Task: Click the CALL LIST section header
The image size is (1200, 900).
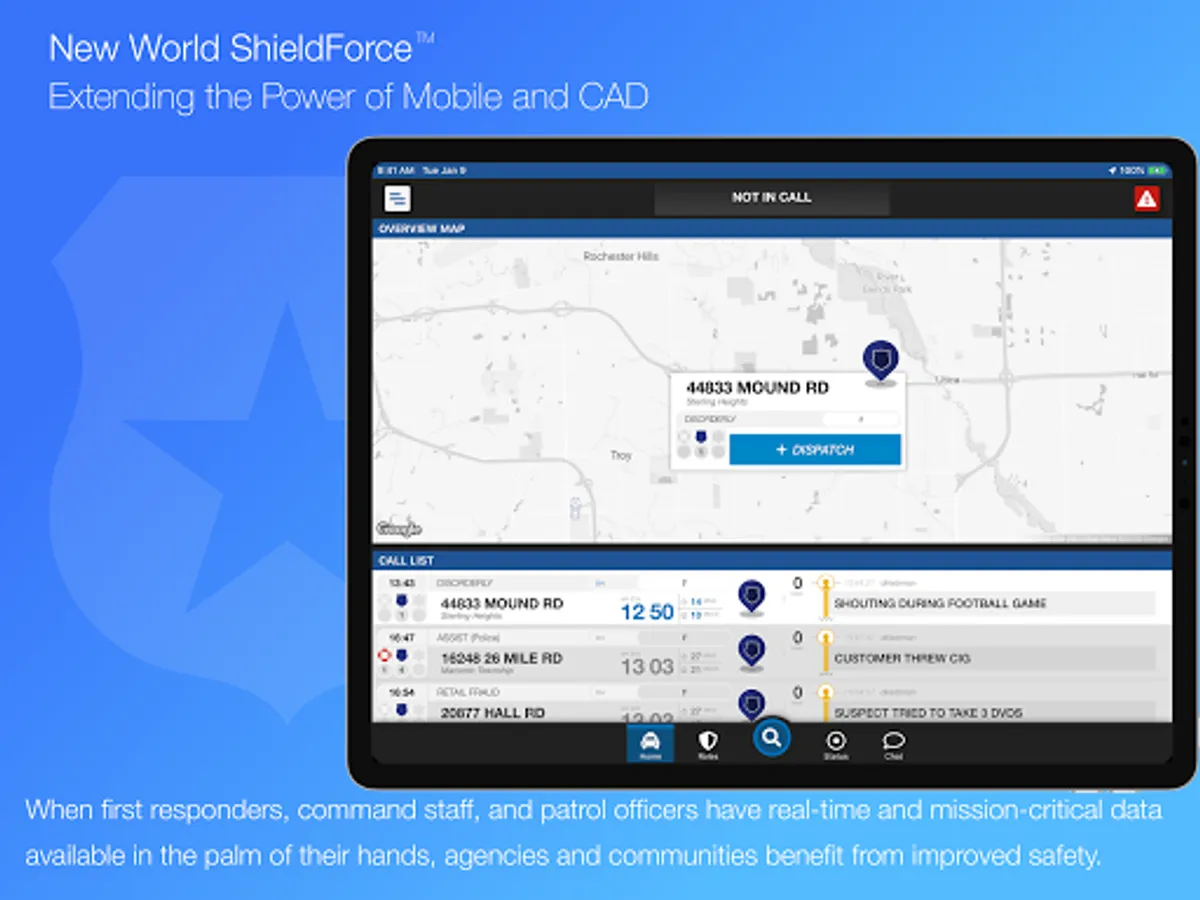Action: (x=771, y=561)
